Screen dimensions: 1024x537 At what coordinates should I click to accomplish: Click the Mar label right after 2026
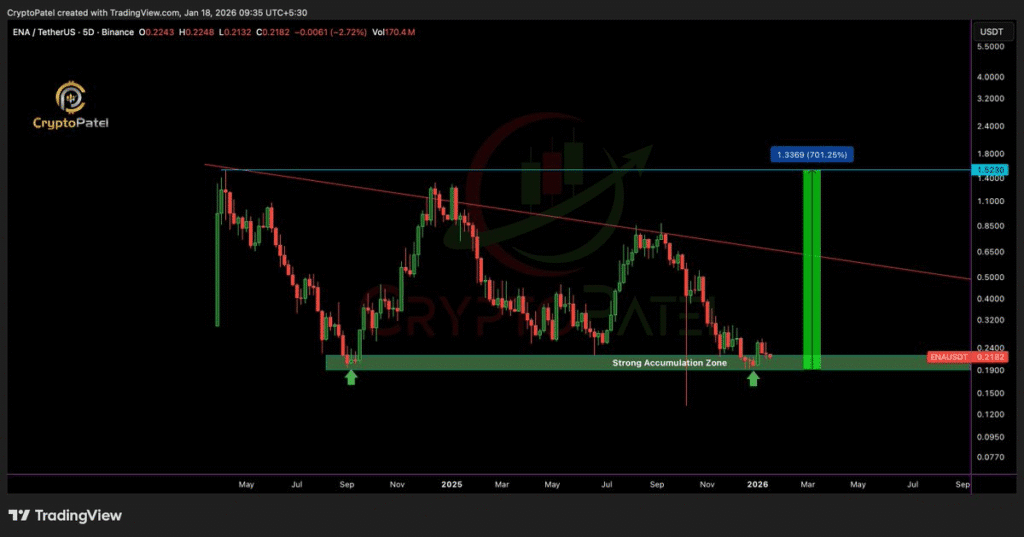807,485
